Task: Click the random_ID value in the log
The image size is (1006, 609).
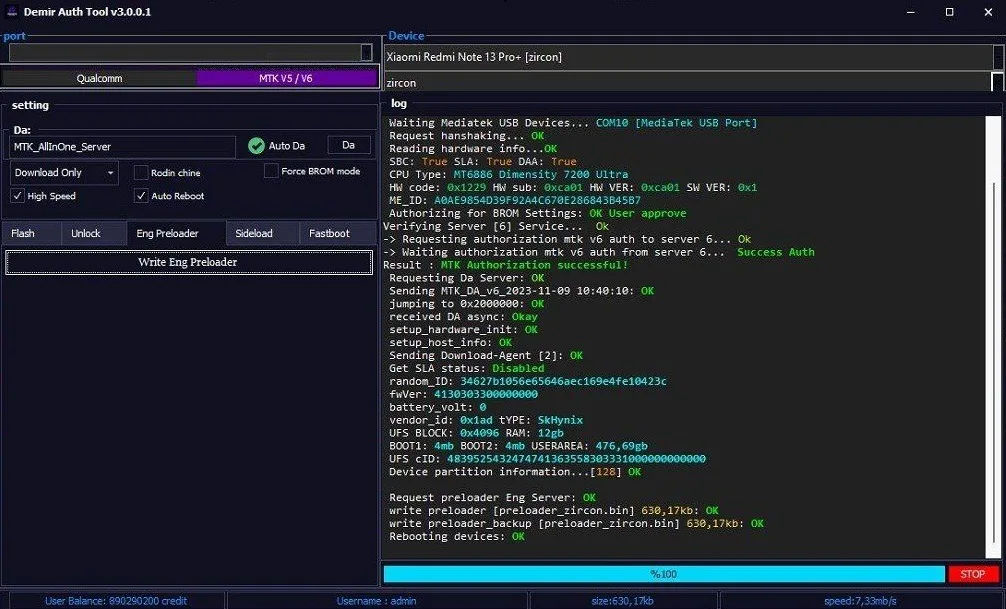Action: (x=563, y=381)
